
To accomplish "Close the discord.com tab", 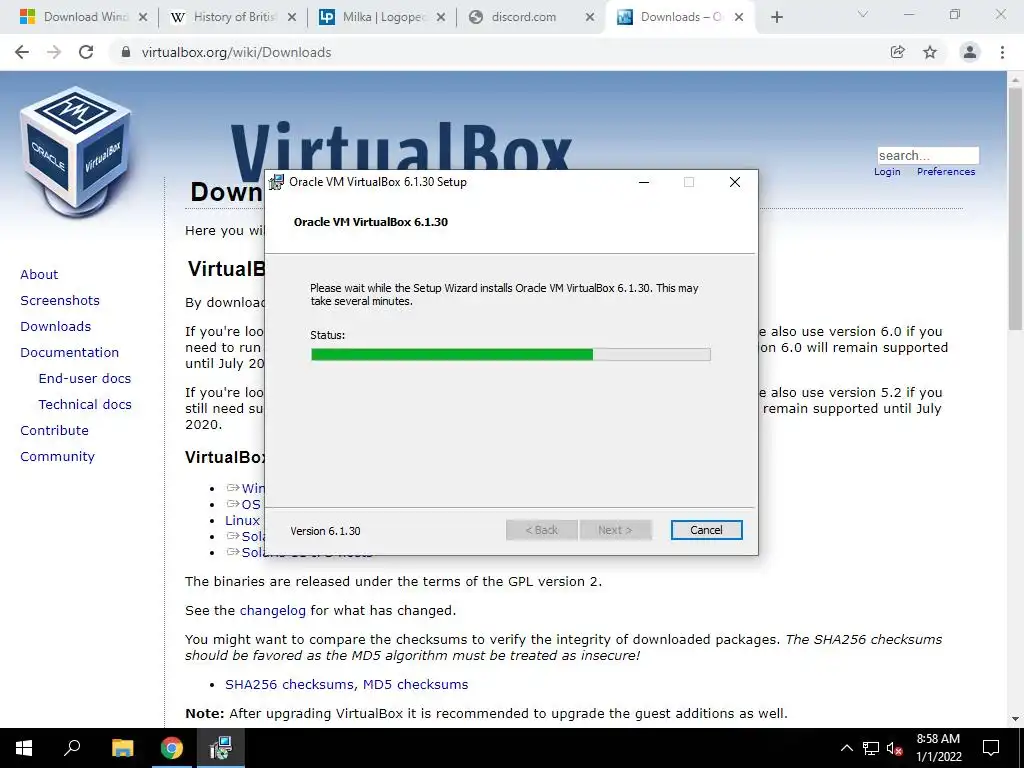I will [590, 18].
